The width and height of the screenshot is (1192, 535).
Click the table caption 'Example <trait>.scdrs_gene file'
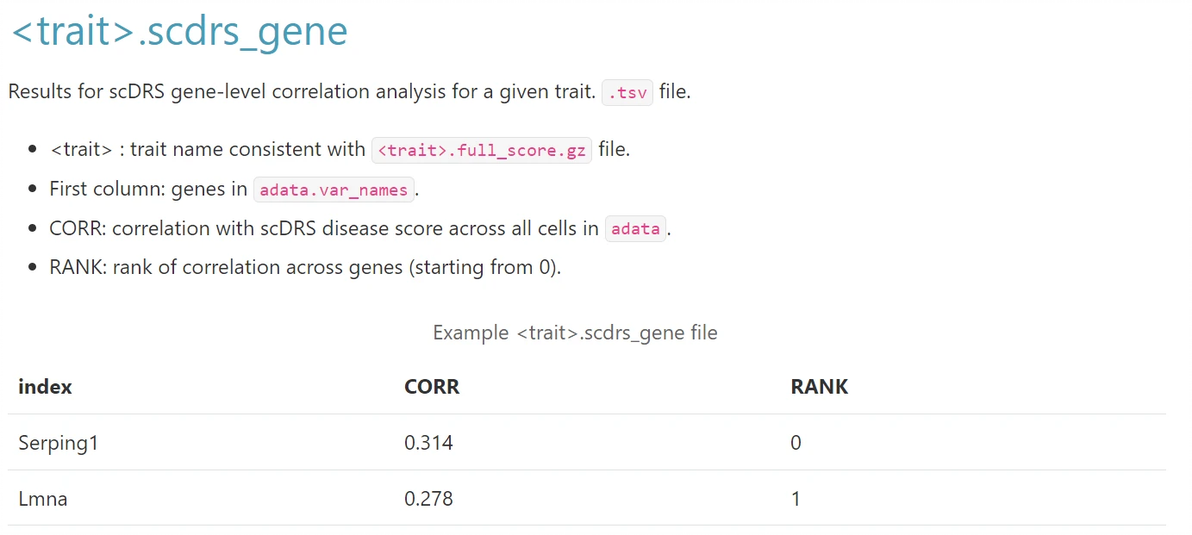click(x=575, y=333)
